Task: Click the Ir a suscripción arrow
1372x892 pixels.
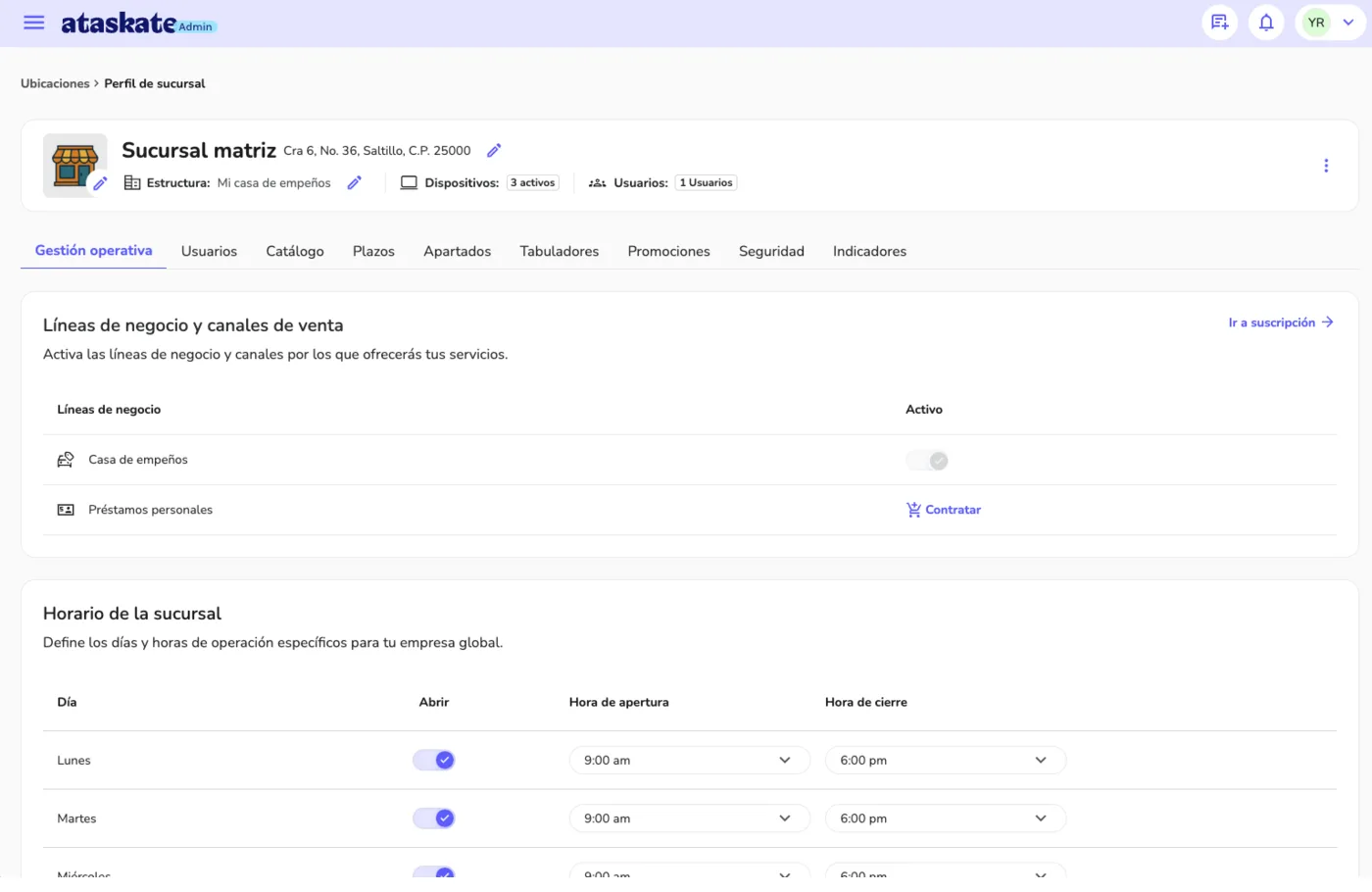Action: (1327, 322)
